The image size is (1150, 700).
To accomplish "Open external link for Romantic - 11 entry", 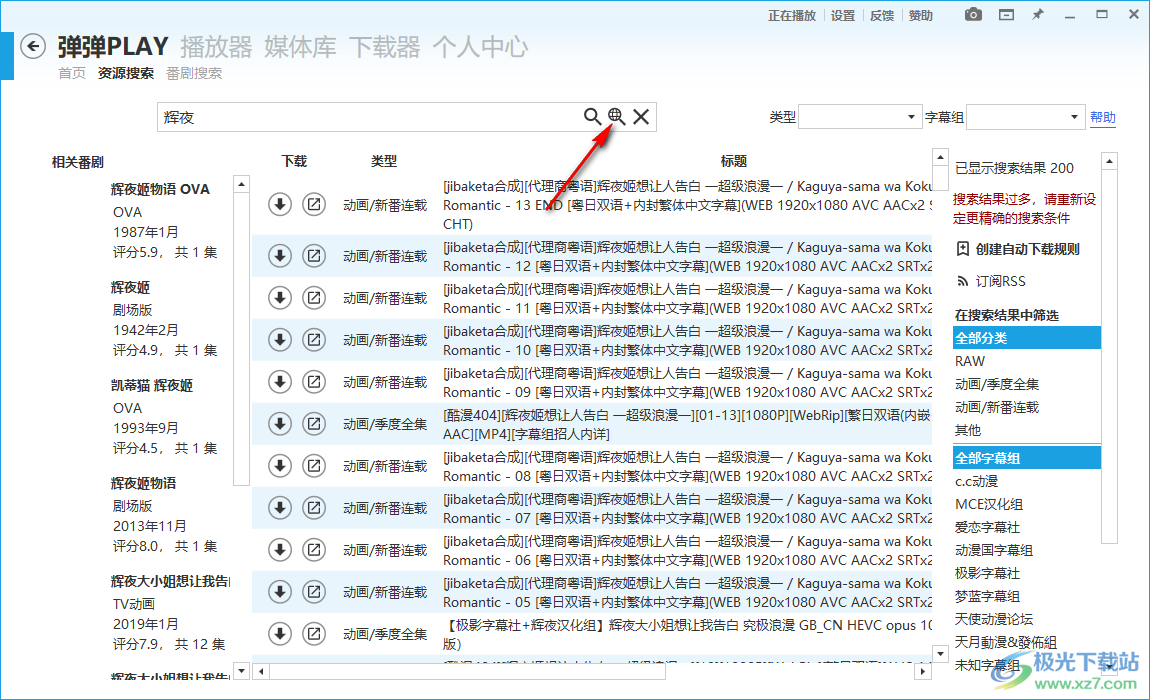I will tap(314, 298).
